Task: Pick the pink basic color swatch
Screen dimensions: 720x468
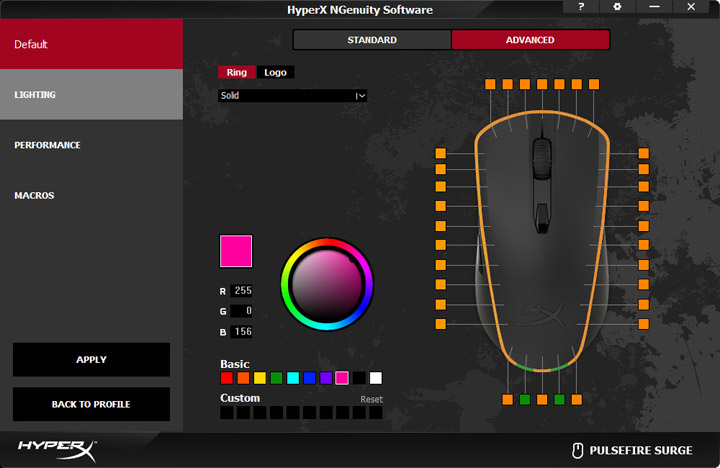Action: 342,378
